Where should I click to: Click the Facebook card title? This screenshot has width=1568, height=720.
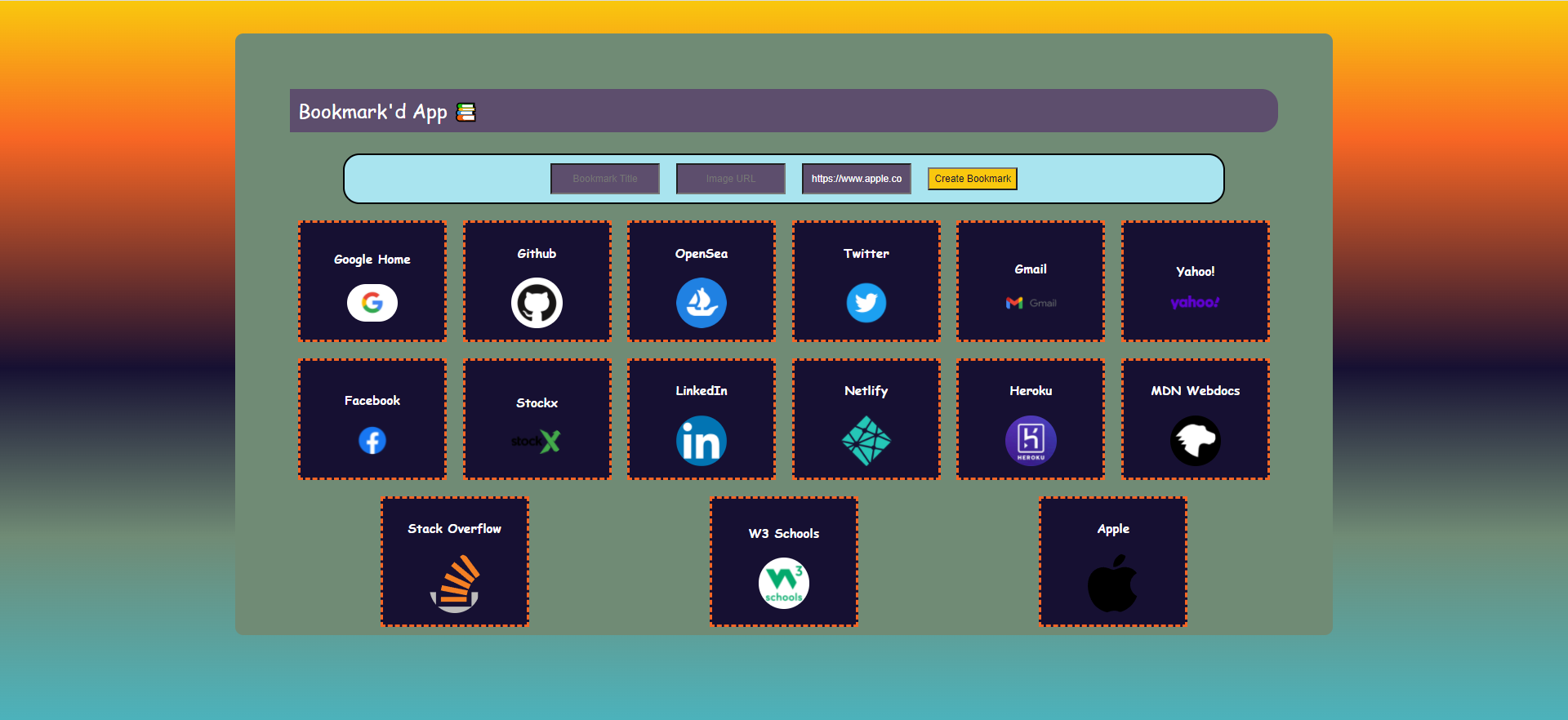(372, 401)
